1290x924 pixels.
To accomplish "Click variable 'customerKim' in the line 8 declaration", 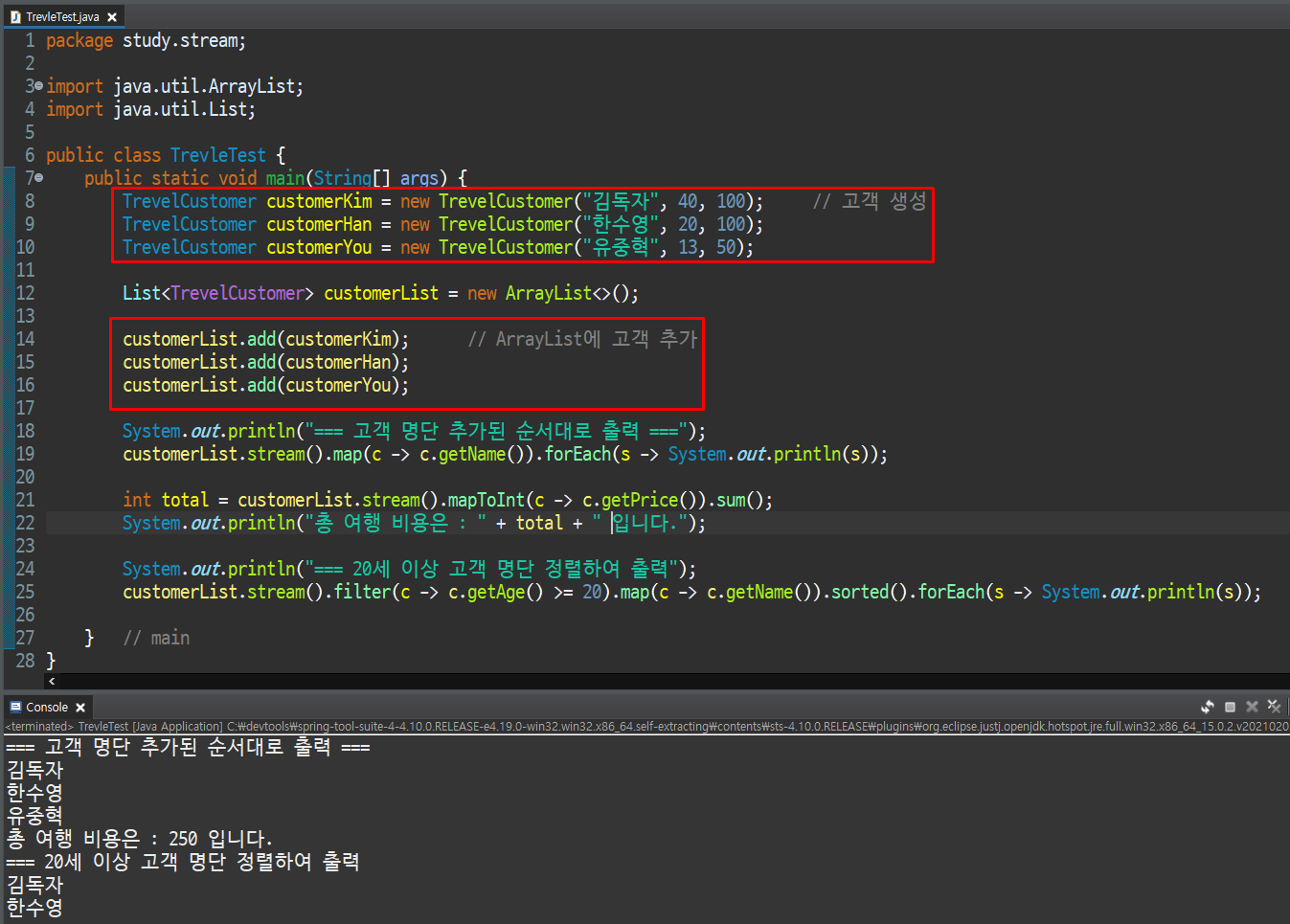I will pos(319,201).
